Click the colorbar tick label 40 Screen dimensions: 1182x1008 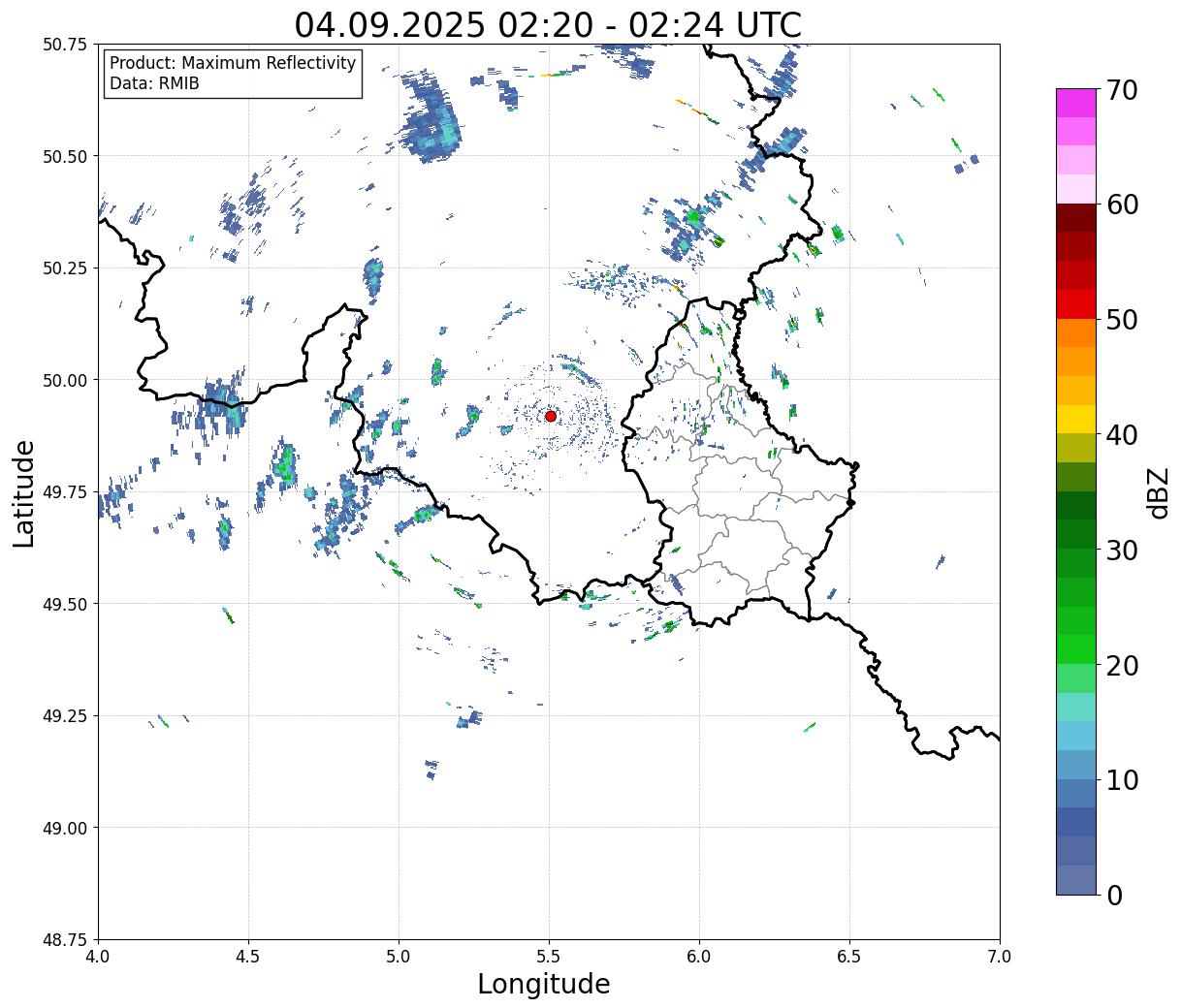pos(1121,434)
